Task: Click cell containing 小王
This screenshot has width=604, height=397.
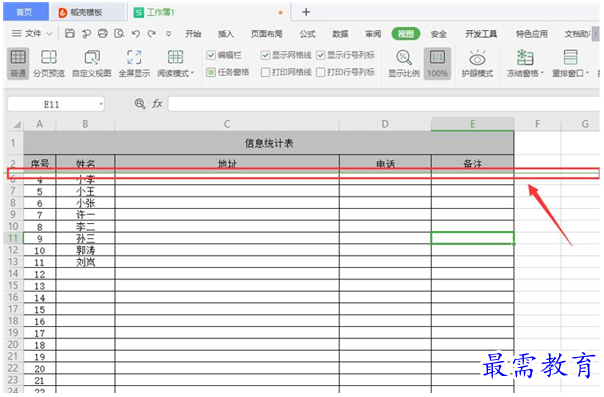Action: tap(85, 191)
